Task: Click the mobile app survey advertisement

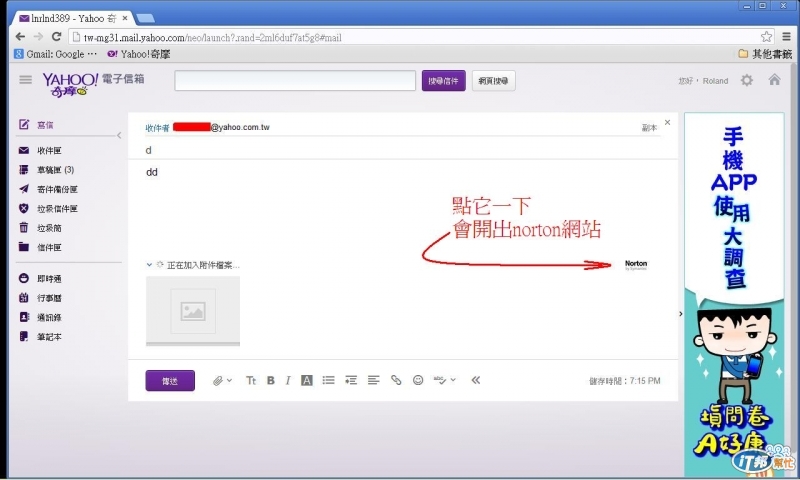Action: pyautogui.click(x=734, y=294)
